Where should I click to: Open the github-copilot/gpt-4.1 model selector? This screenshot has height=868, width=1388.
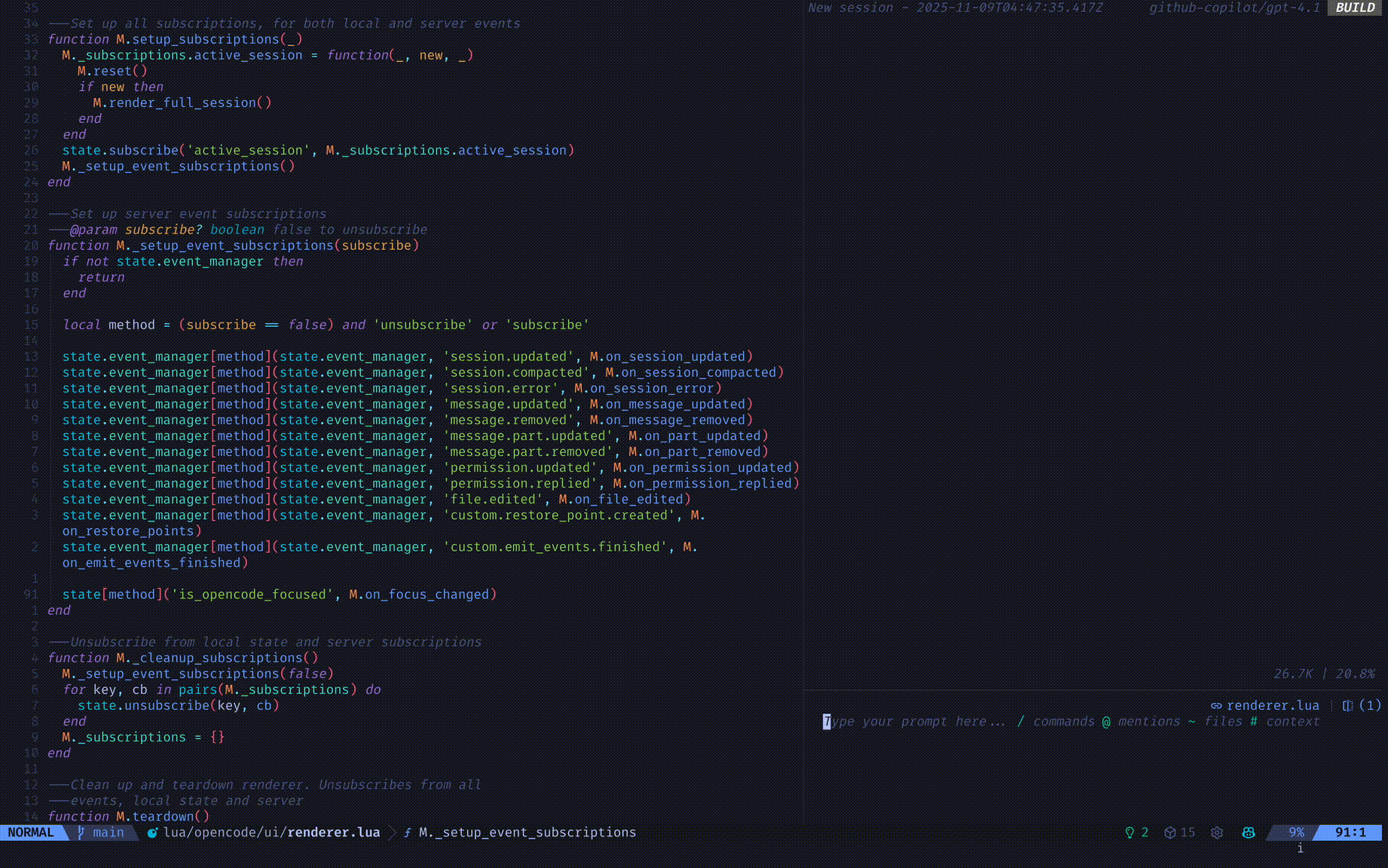(x=1234, y=8)
